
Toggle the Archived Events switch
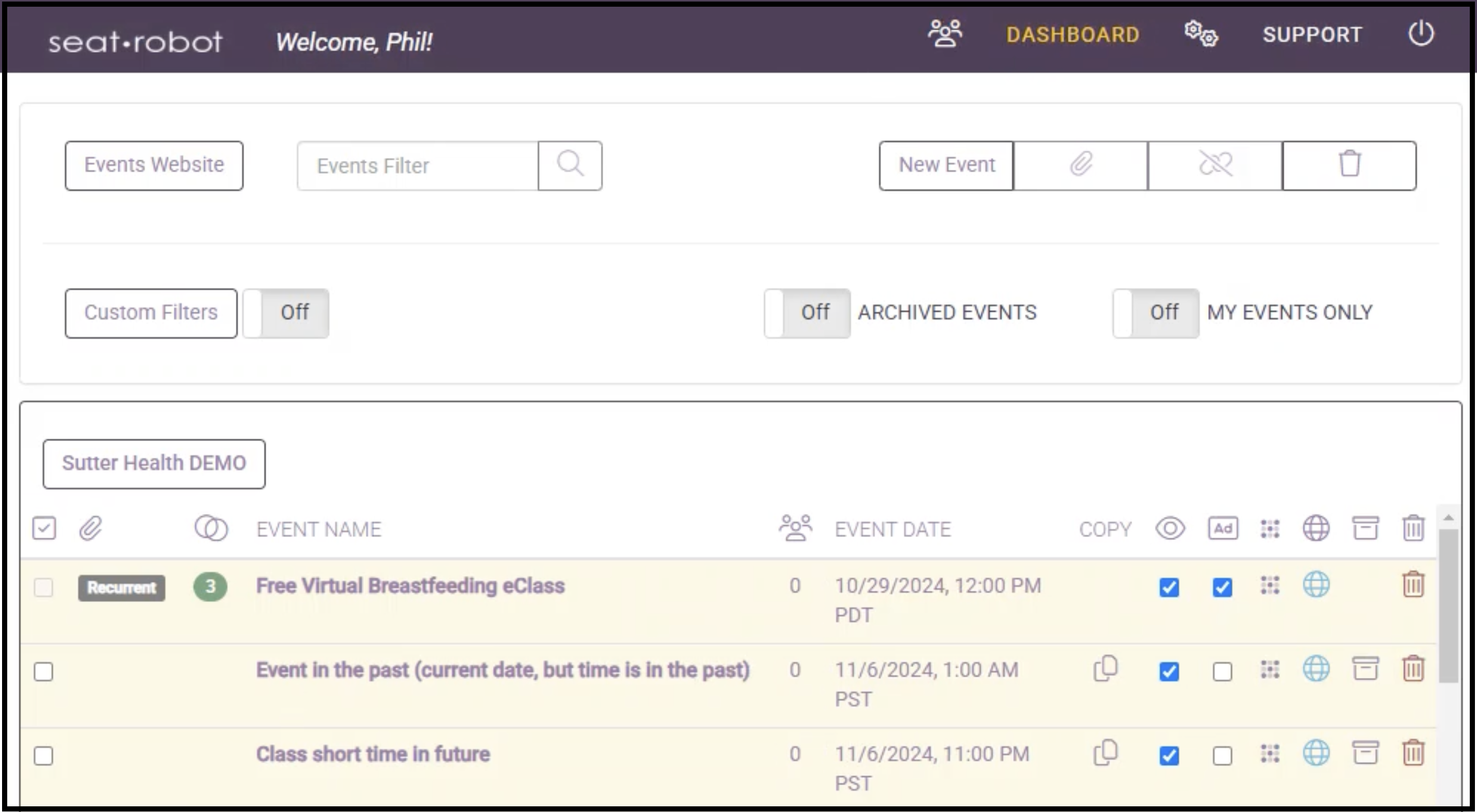coord(807,314)
